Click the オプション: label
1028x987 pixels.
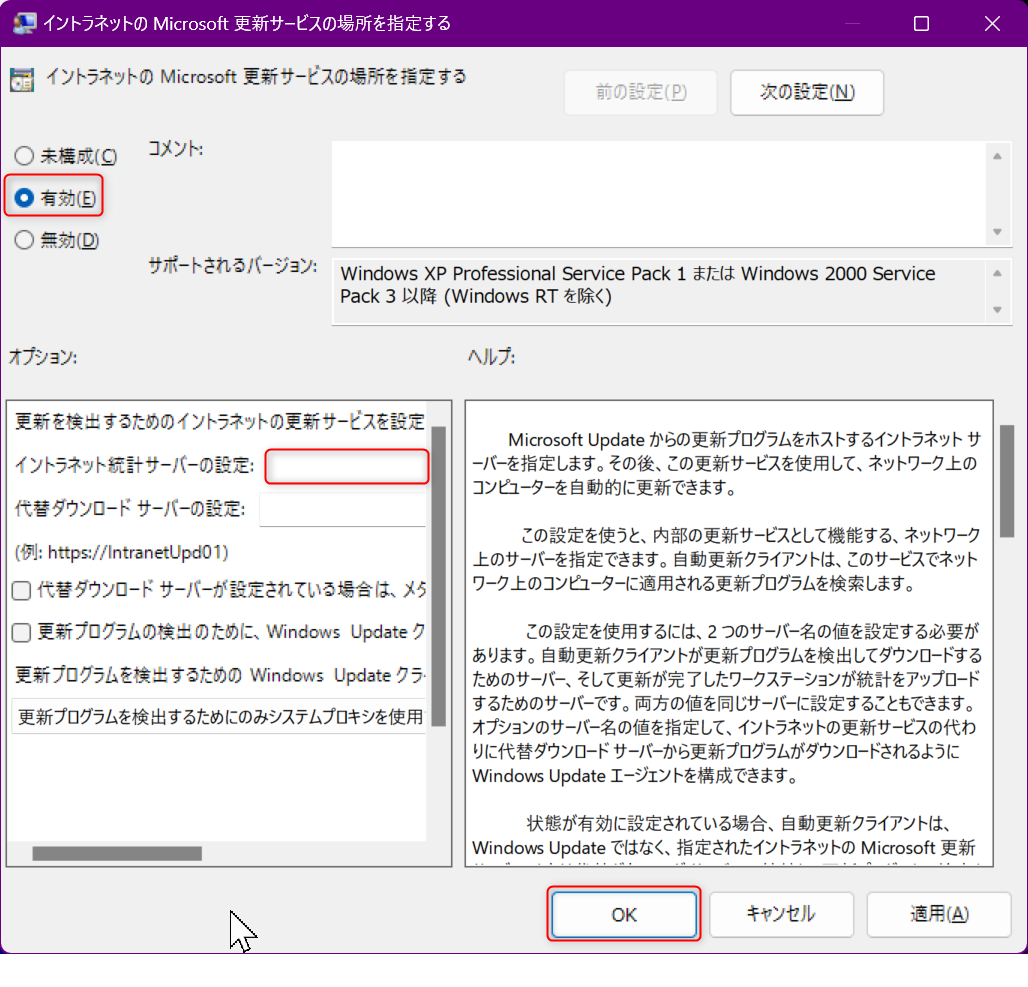point(43,357)
